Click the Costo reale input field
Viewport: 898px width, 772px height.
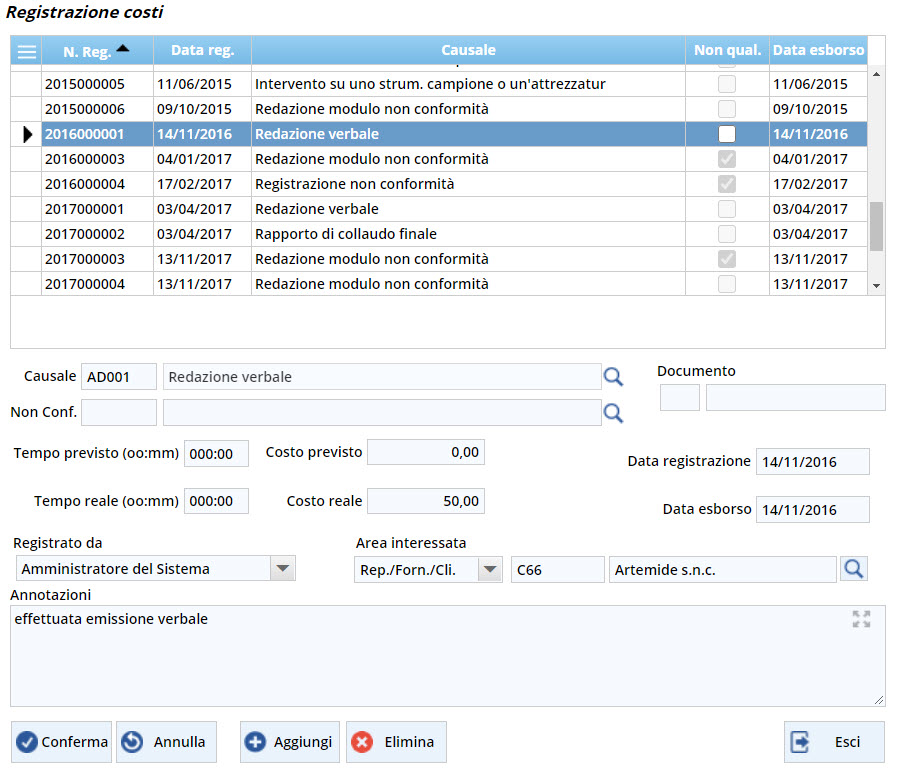(426, 501)
